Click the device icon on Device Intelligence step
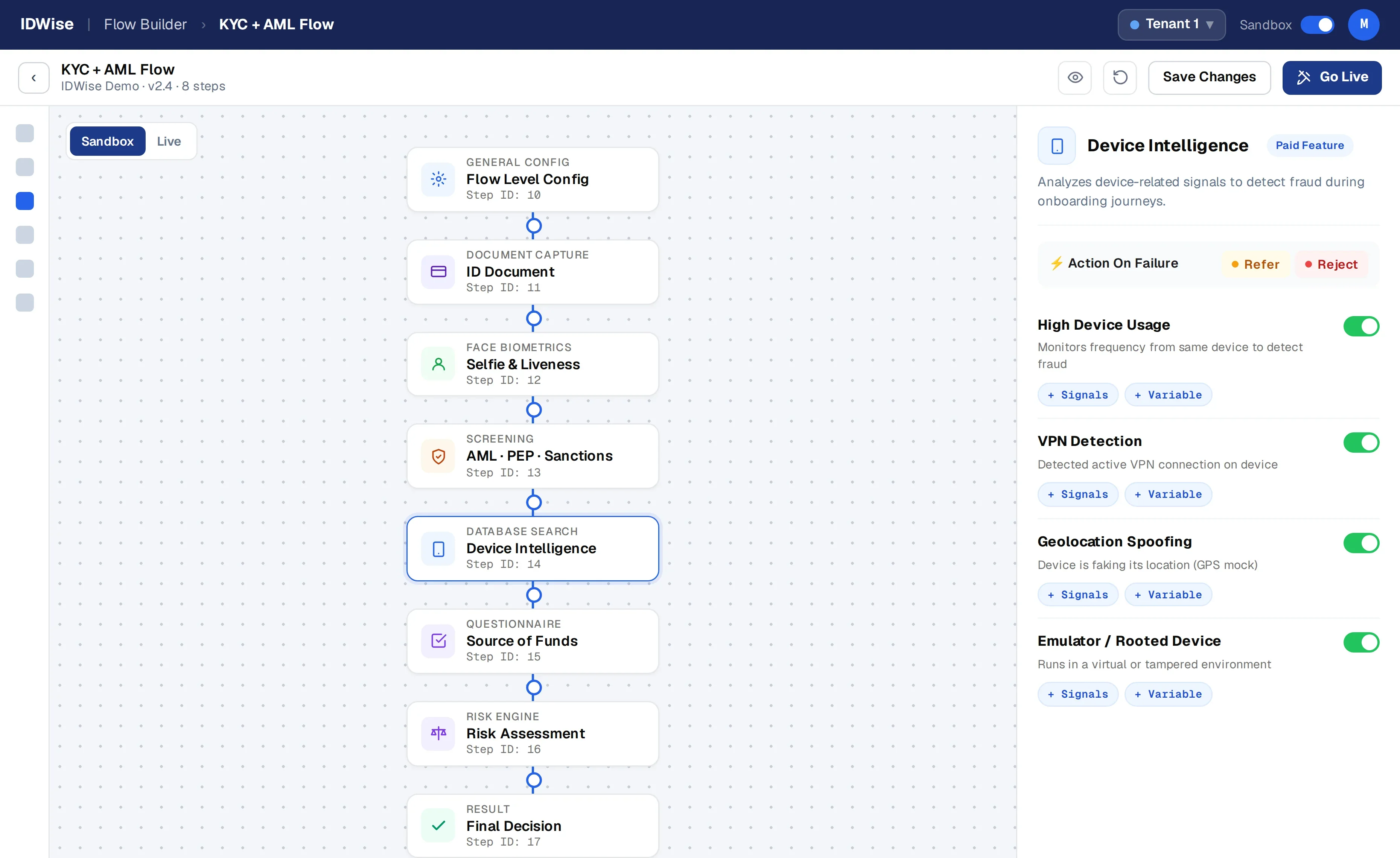 438,549
